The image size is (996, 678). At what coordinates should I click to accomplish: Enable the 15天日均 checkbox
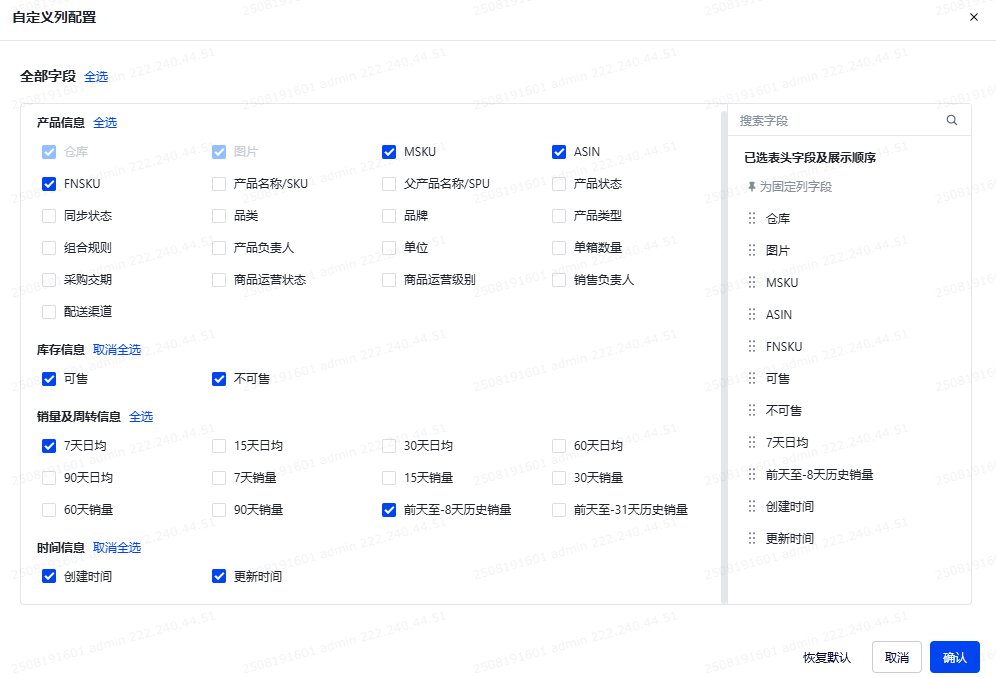click(219, 445)
